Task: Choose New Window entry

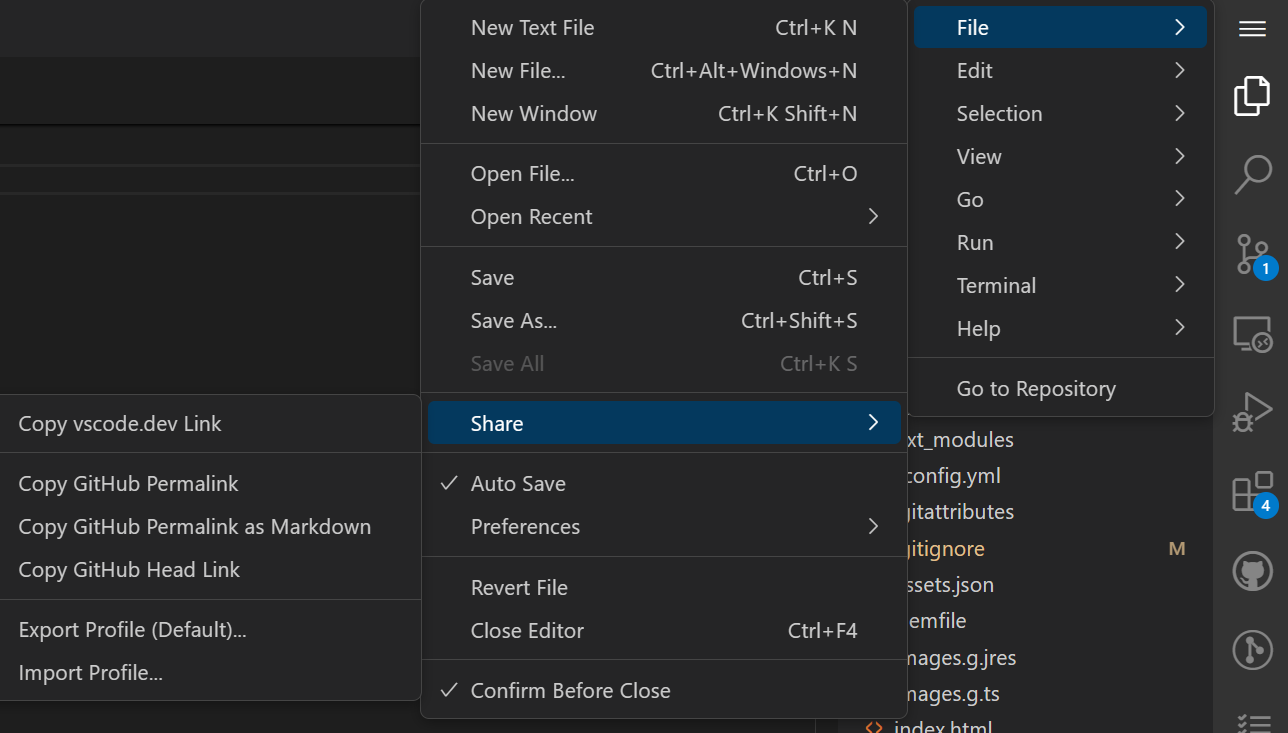Action: [x=664, y=114]
